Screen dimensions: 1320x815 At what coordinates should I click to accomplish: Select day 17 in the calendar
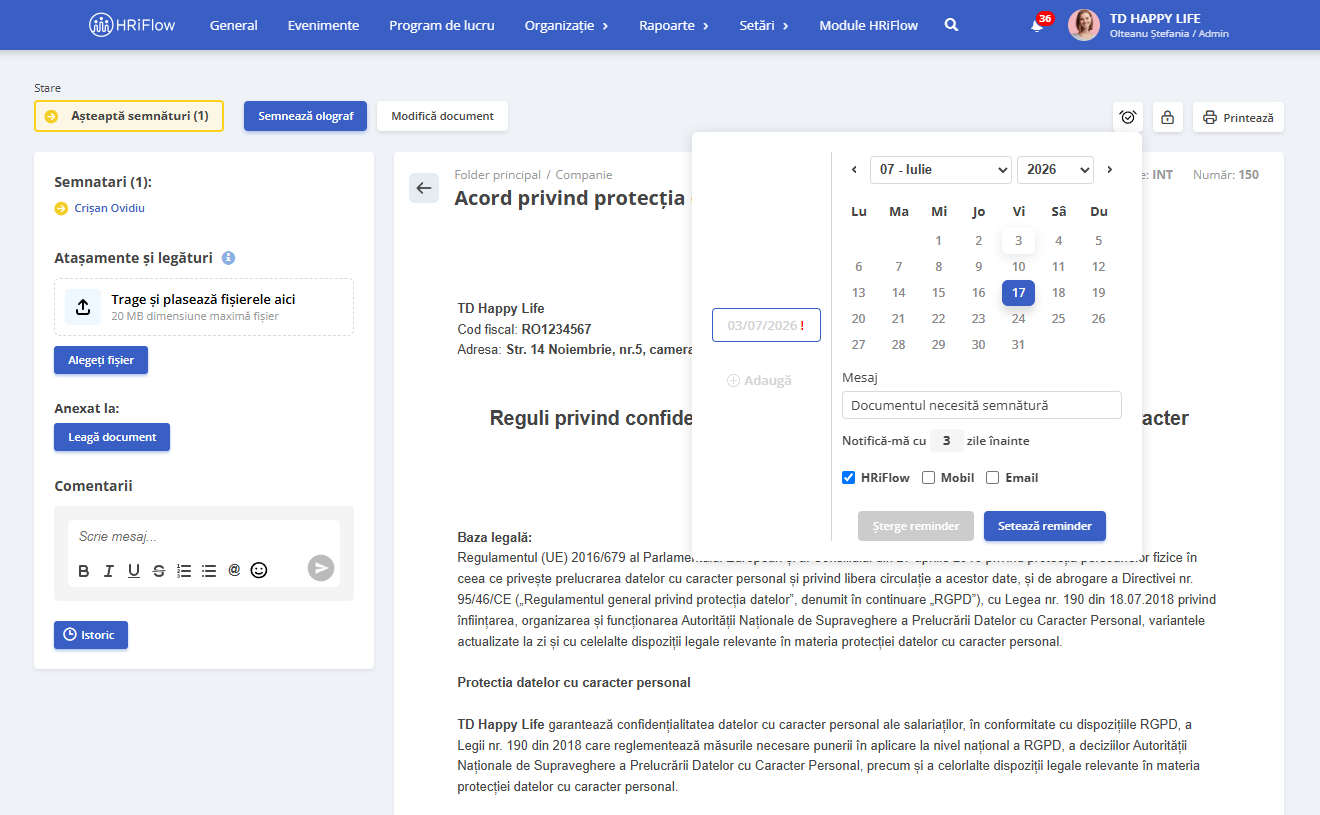pos(1018,293)
